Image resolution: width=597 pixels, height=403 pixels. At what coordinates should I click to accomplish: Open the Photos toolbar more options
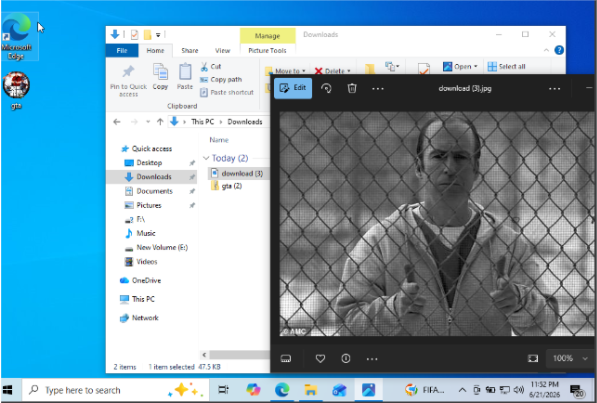point(377,89)
